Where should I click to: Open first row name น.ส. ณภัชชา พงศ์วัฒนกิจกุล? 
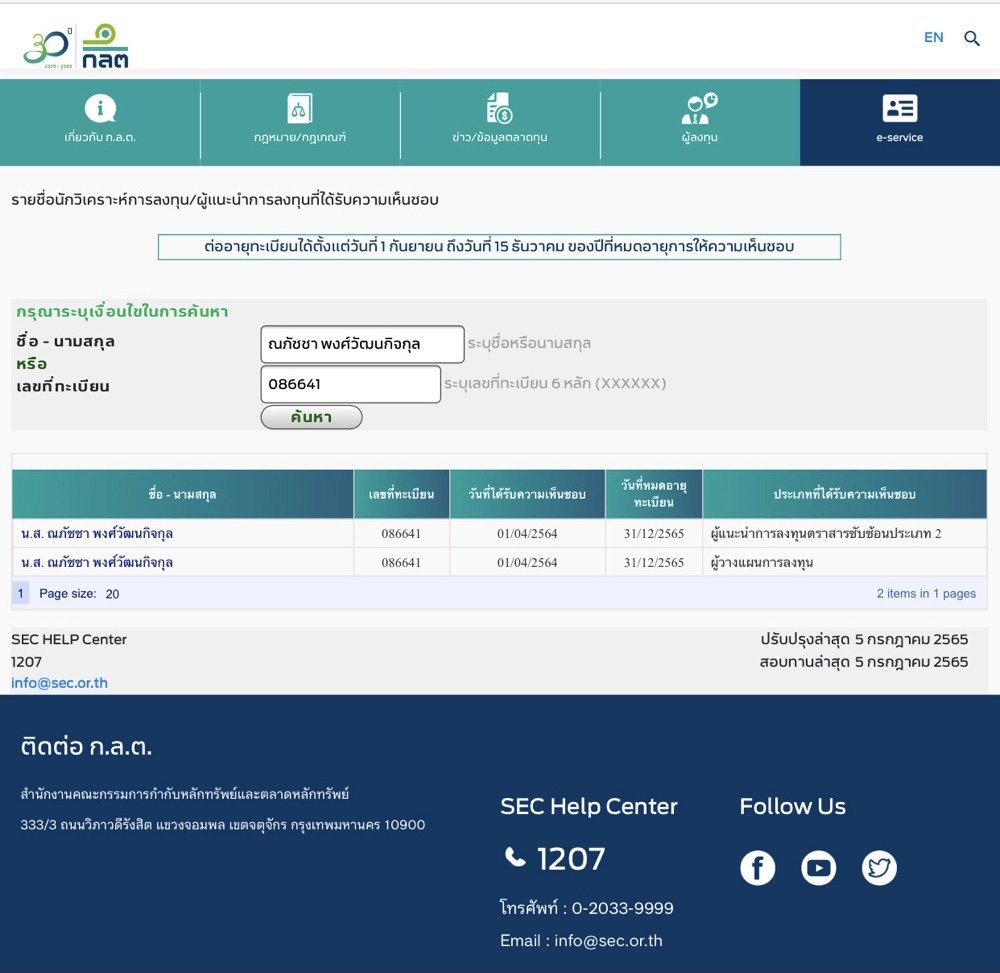click(x=97, y=534)
